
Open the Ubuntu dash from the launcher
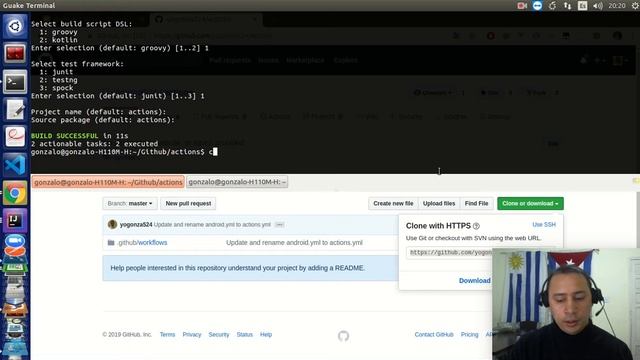coord(15,27)
